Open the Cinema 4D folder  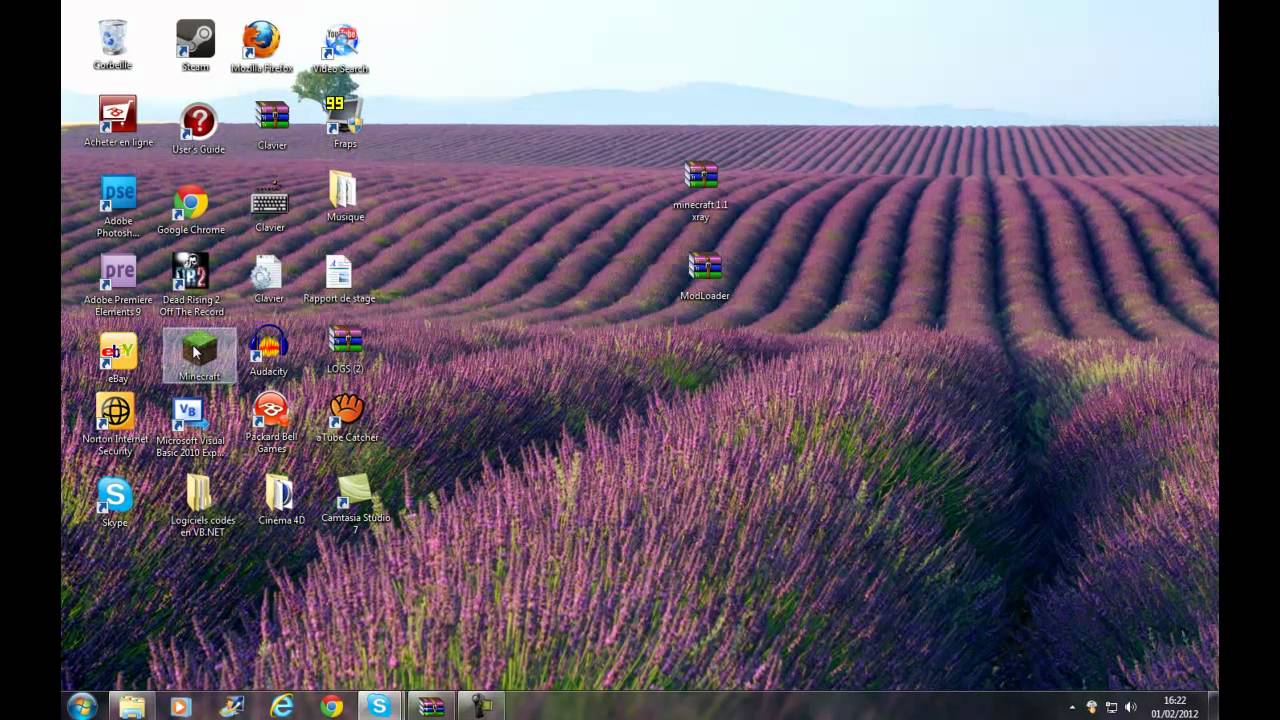point(281,500)
